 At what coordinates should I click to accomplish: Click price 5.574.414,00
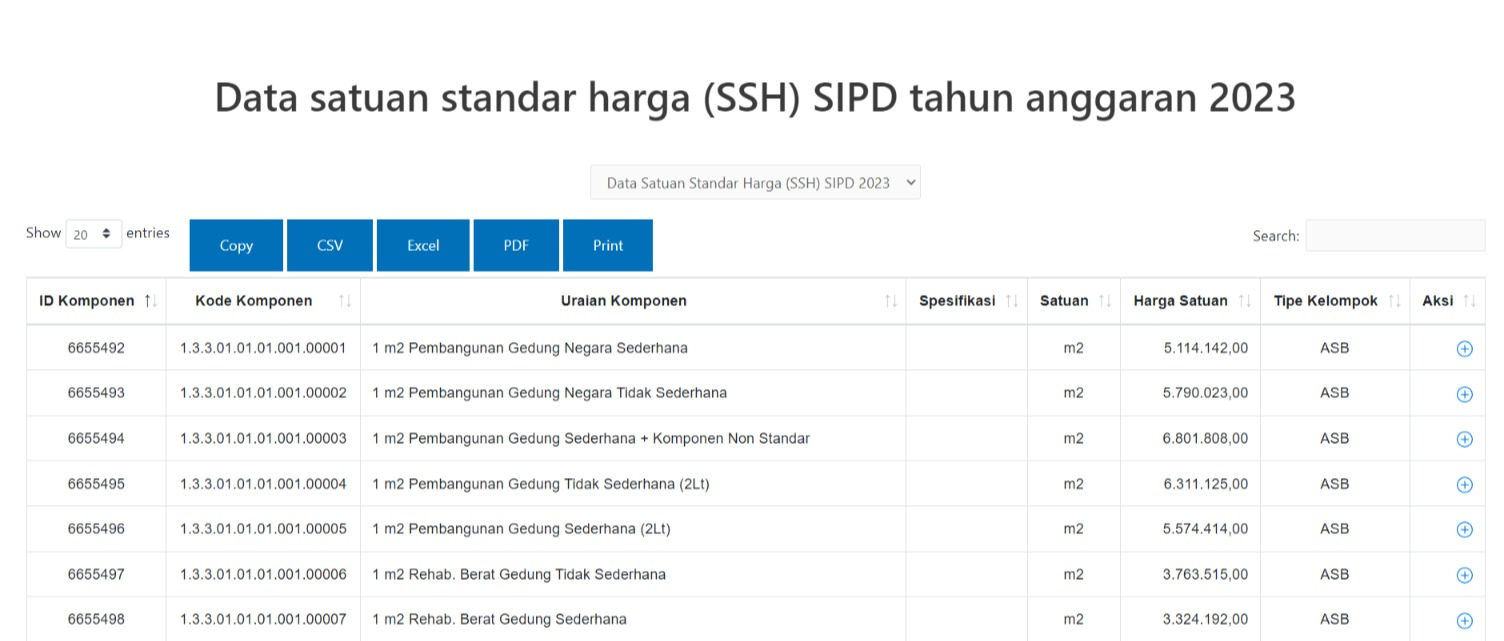(1205, 529)
